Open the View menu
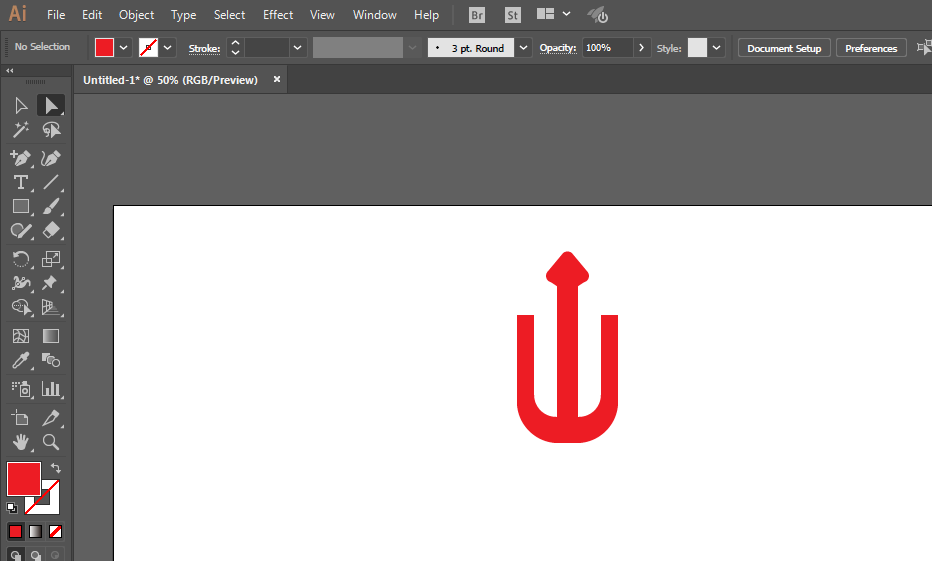This screenshot has width=932, height=561. (322, 15)
